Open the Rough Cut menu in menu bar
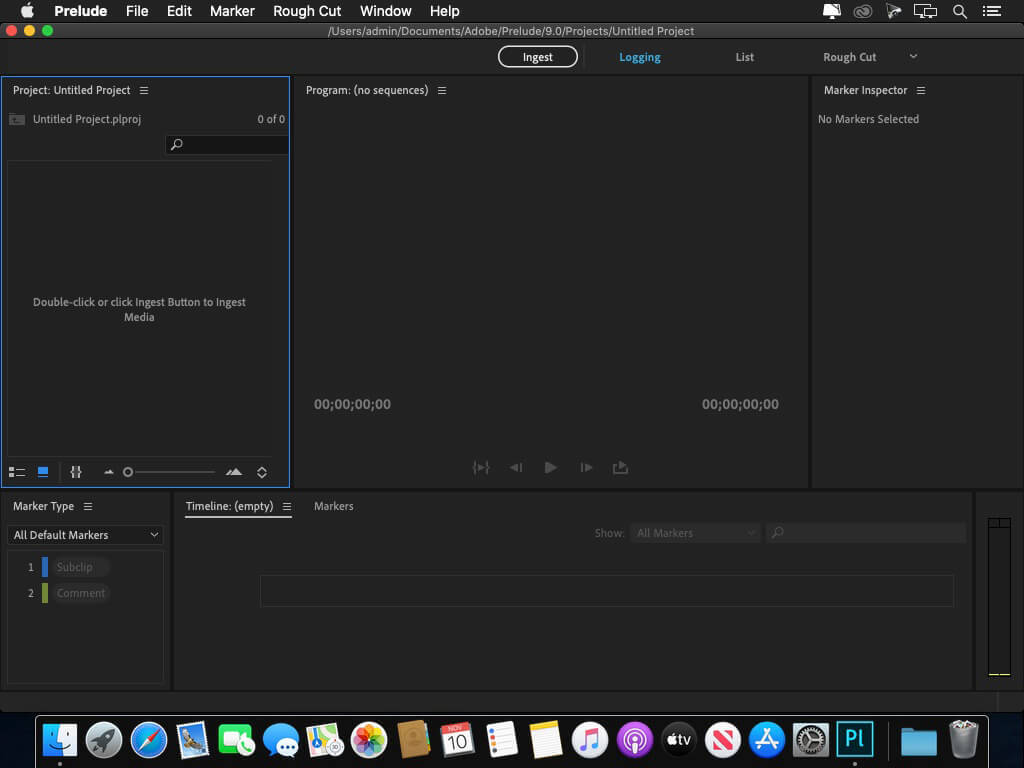The image size is (1024, 768). tap(307, 11)
